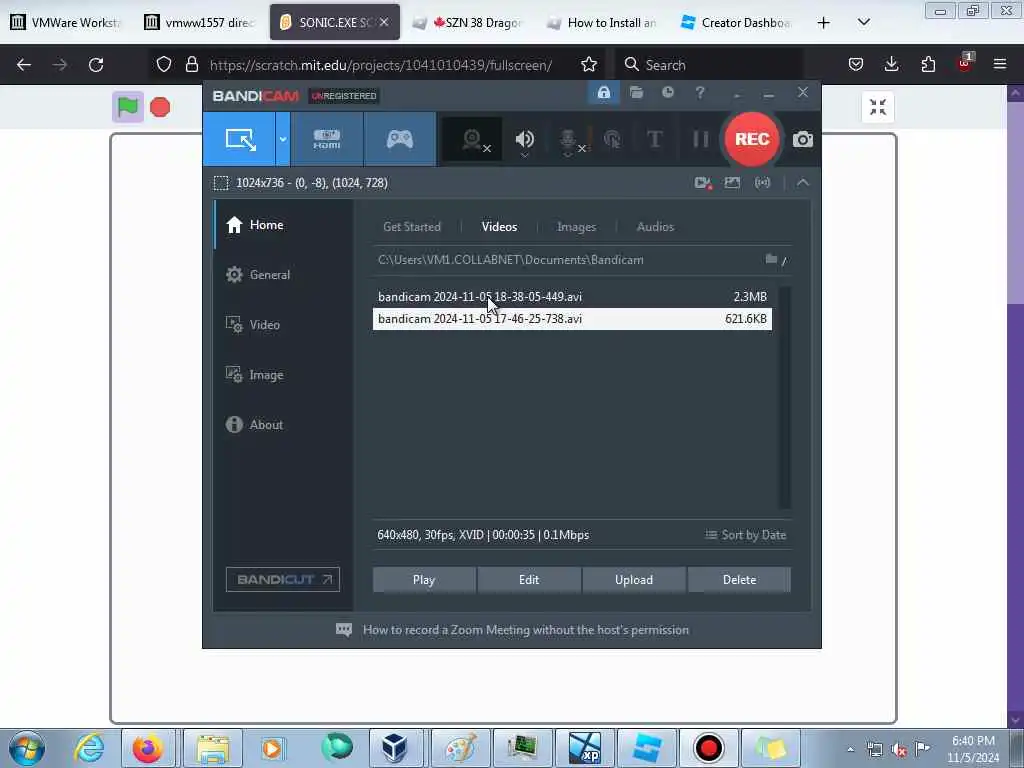The width and height of the screenshot is (1024, 768).
Task: Open scheduled recording clock icon
Action: tap(667, 93)
